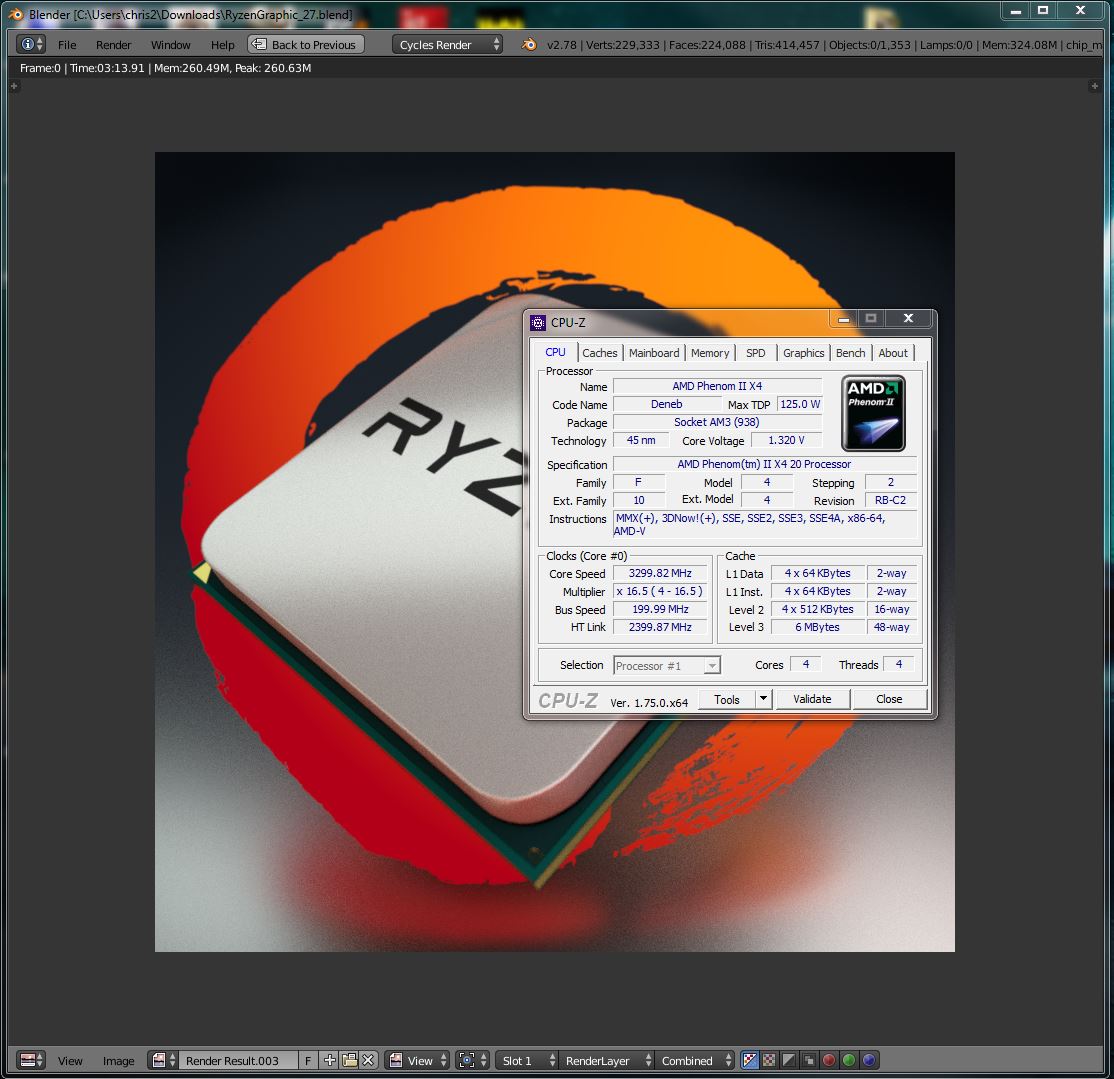1114x1079 pixels.
Task: Click the Level 3 cache value 6 MBytes
Action: click(x=818, y=627)
